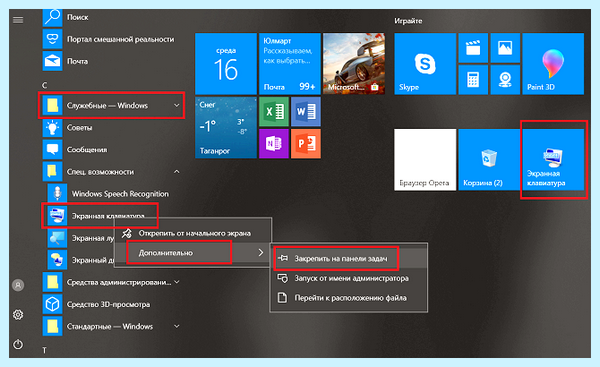The height and width of the screenshot is (367, 600).
Task: Click the Стандартные — Windows folder icon
Action: [52, 326]
